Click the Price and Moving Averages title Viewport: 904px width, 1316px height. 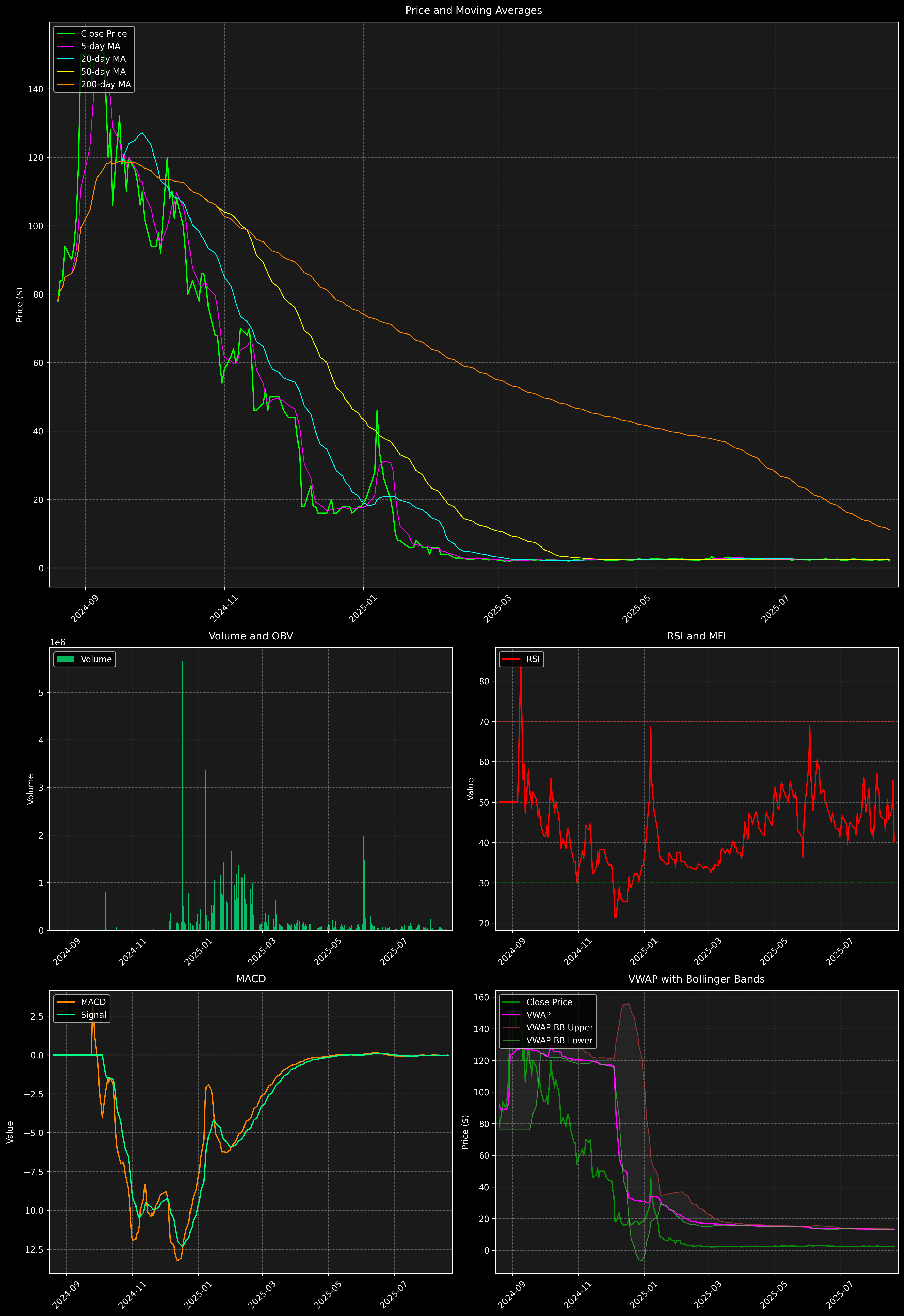(473, 10)
